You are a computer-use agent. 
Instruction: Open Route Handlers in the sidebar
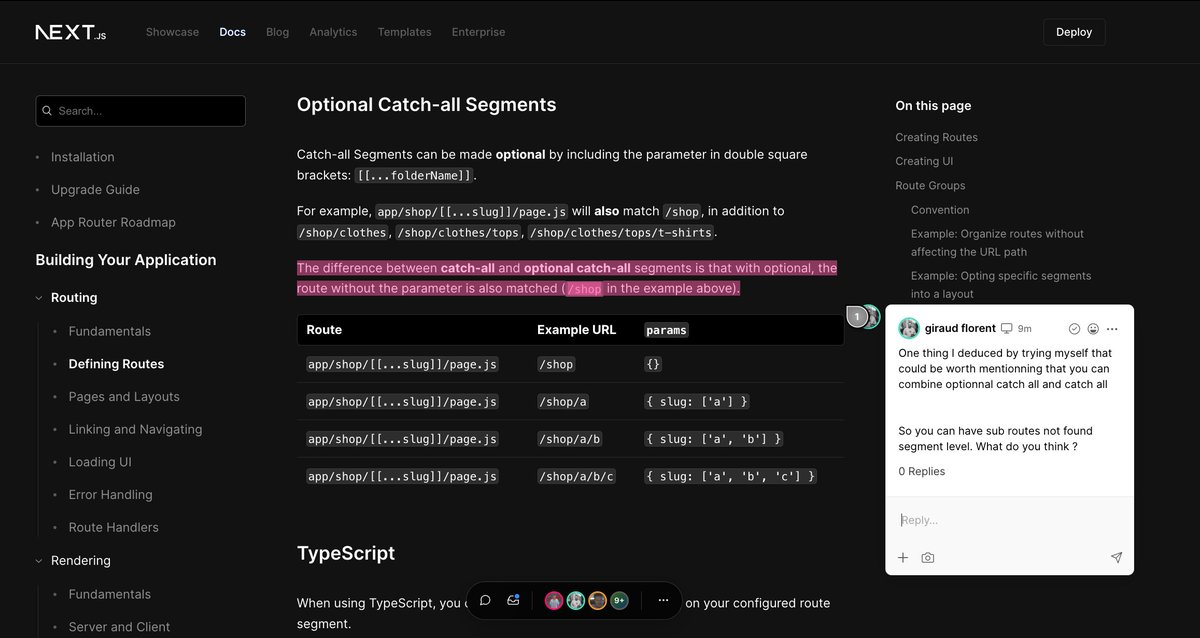(x=113, y=527)
